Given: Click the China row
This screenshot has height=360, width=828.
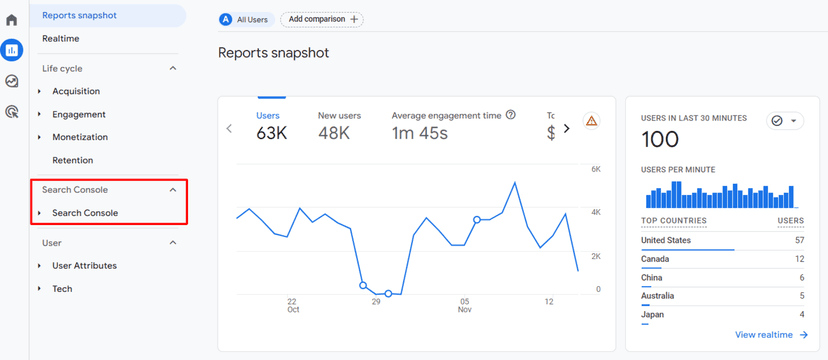Looking at the screenshot, I should click(x=722, y=278).
